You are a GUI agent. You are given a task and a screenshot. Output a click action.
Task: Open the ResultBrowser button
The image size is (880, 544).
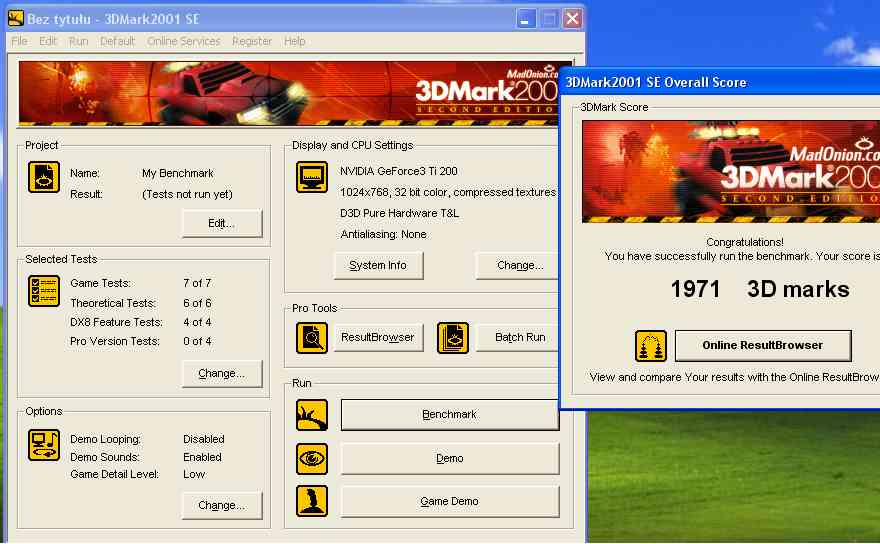point(378,337)
